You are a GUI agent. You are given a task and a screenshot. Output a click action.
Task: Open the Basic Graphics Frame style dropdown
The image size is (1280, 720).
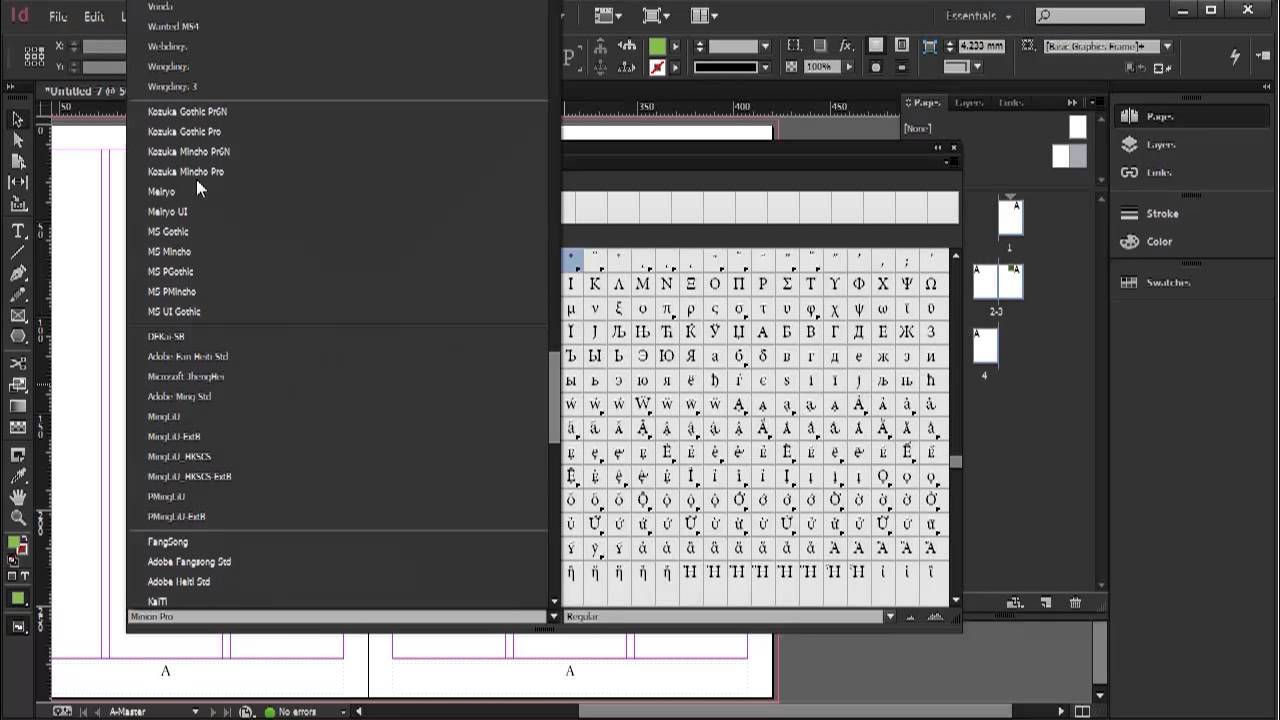(x=1167, y=47)
